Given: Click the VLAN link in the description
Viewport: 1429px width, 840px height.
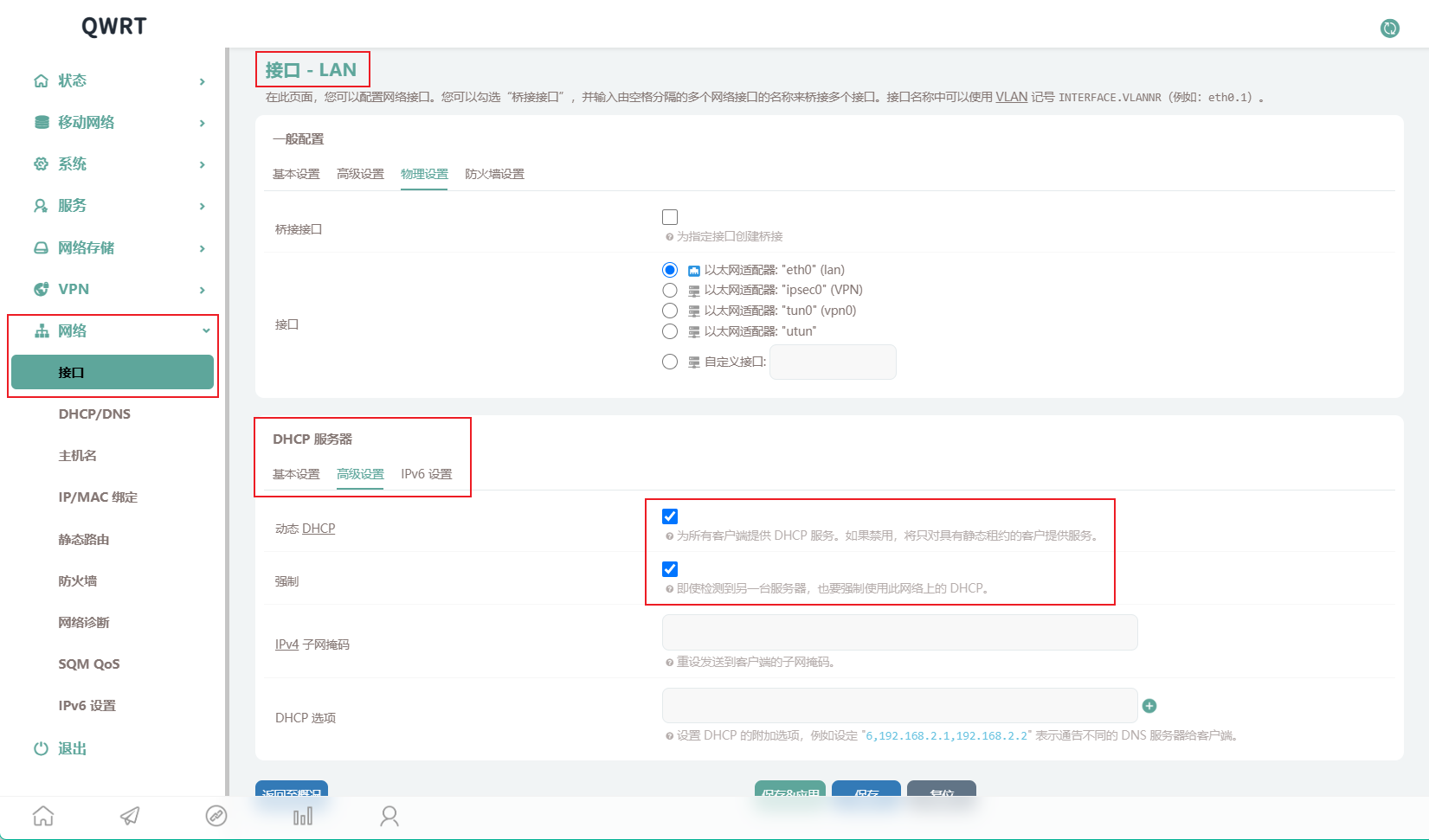Looking at the screenshot, I should click(x=1011, y=97).
